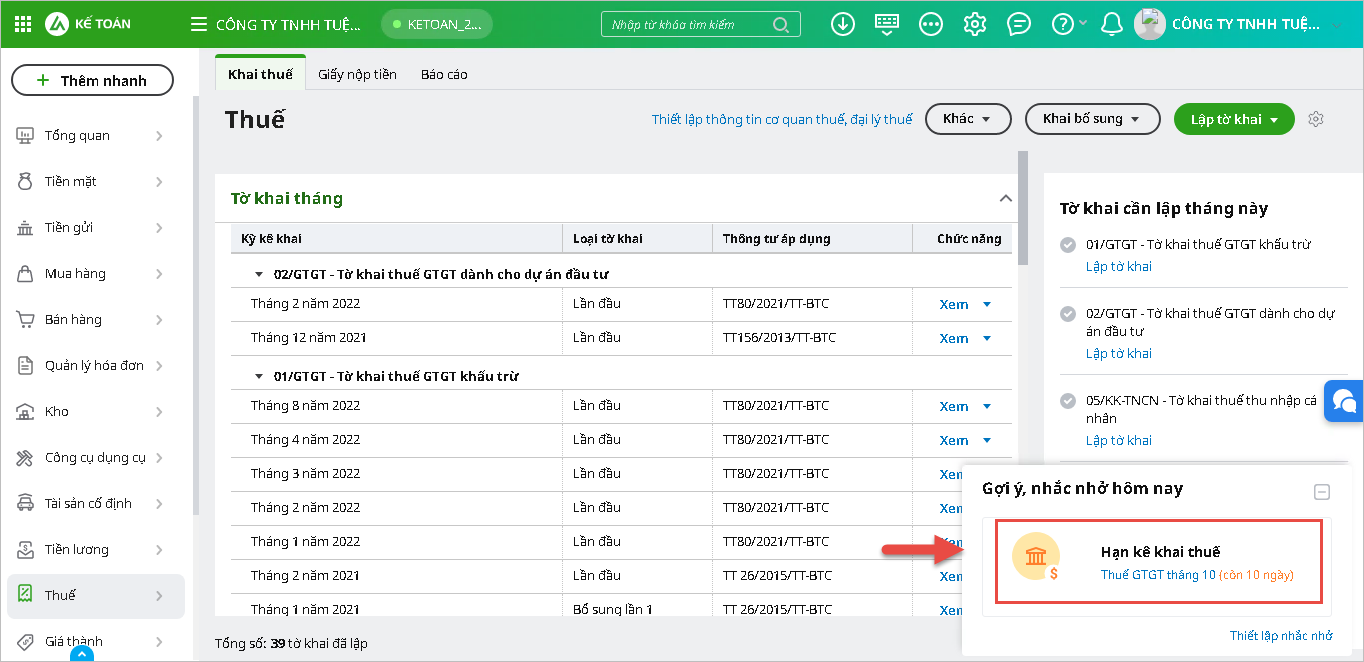
Task: Open the help question mark icon
Action: [x=1062, y=24]
